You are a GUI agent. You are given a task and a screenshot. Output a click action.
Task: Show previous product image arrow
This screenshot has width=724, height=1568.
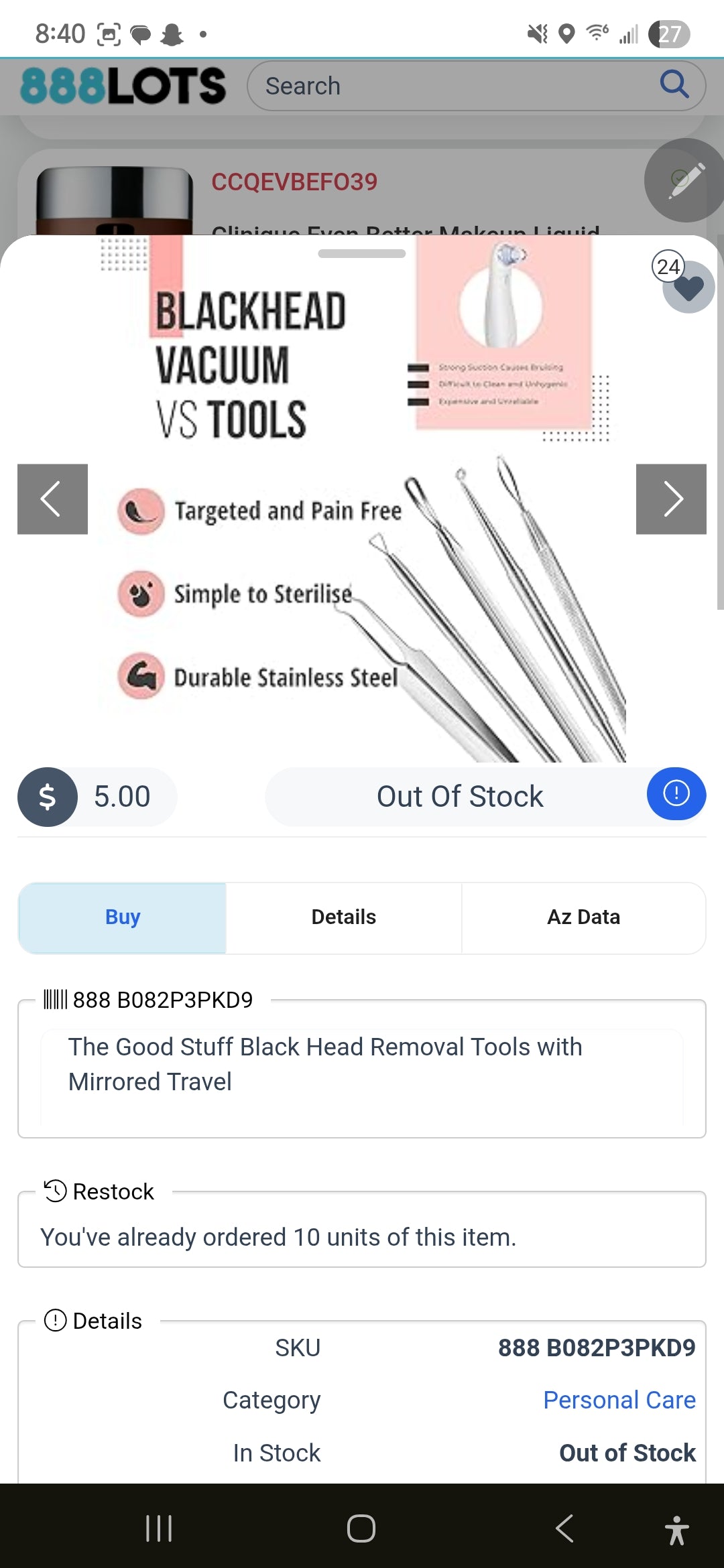point(52,499)
